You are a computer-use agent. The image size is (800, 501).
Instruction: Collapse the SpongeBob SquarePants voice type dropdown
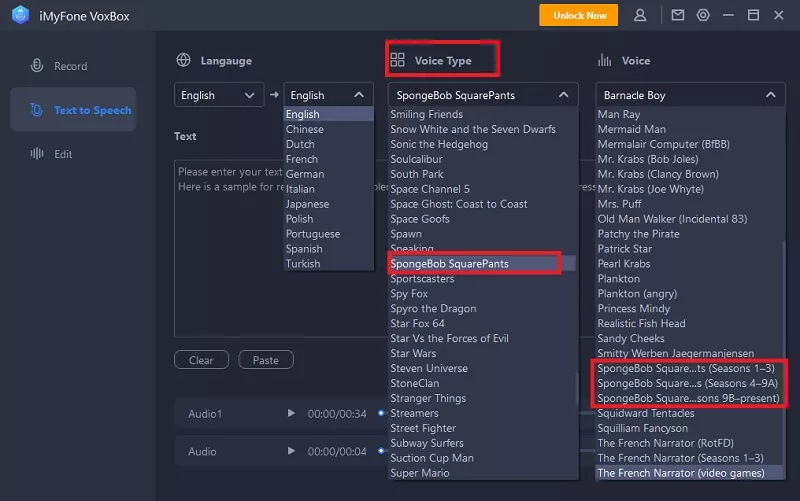pyautogui.click(x=483, y=95)
